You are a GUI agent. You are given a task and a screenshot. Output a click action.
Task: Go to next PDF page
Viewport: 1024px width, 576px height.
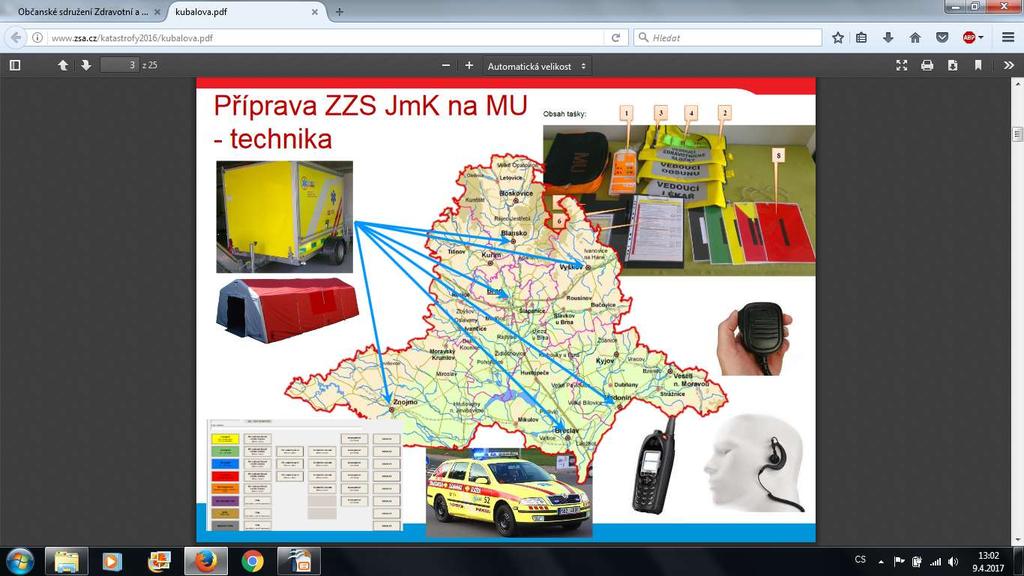click(x=86, y=65)
